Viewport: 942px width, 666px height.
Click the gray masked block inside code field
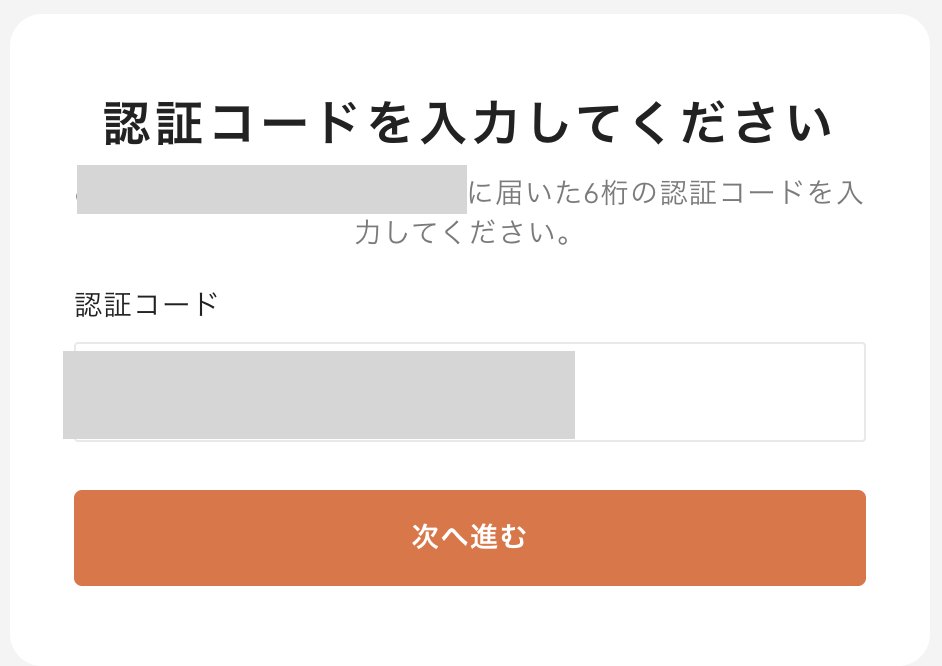pos(318,394)
